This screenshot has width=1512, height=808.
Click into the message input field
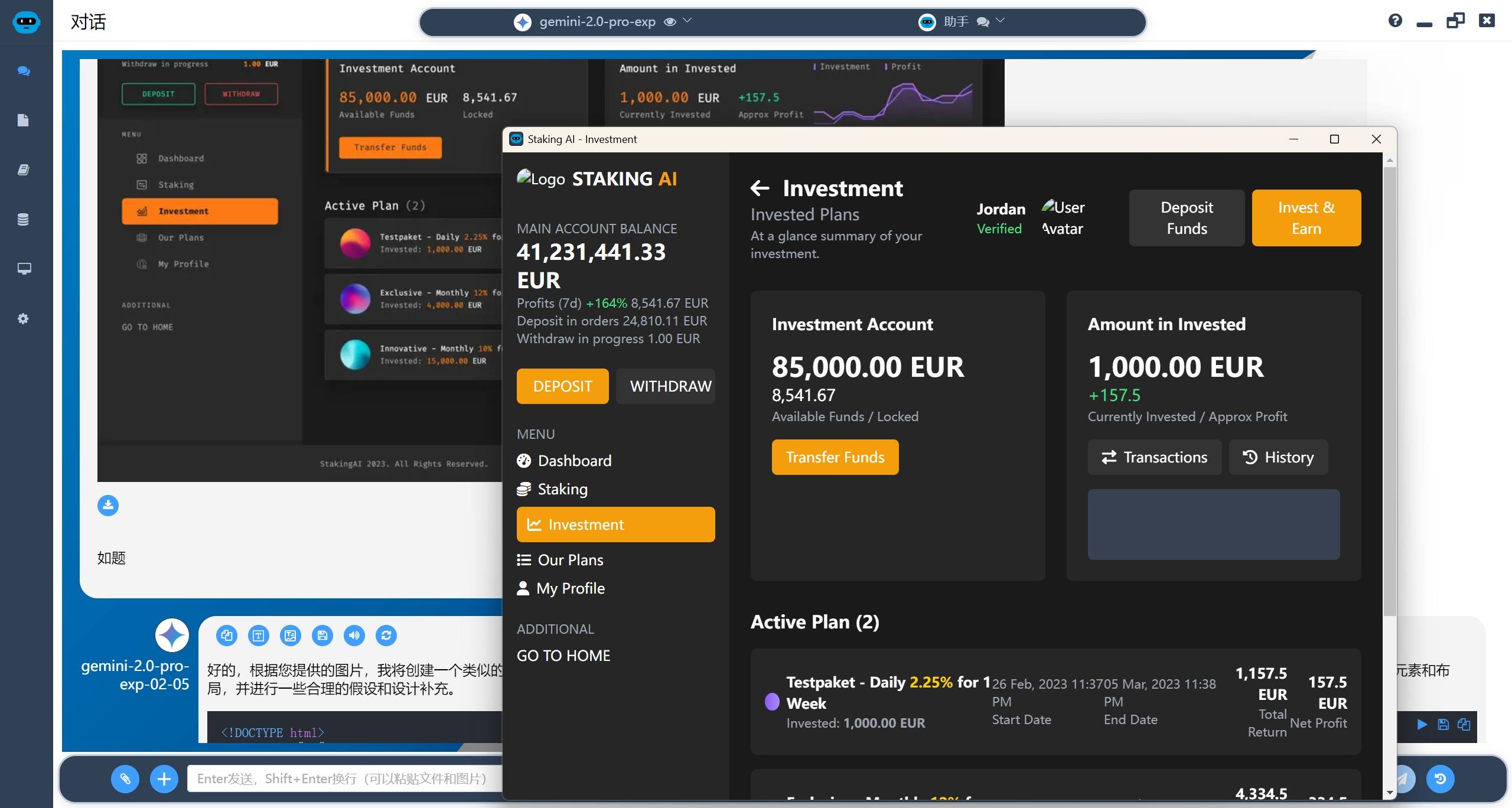point(343,779)
